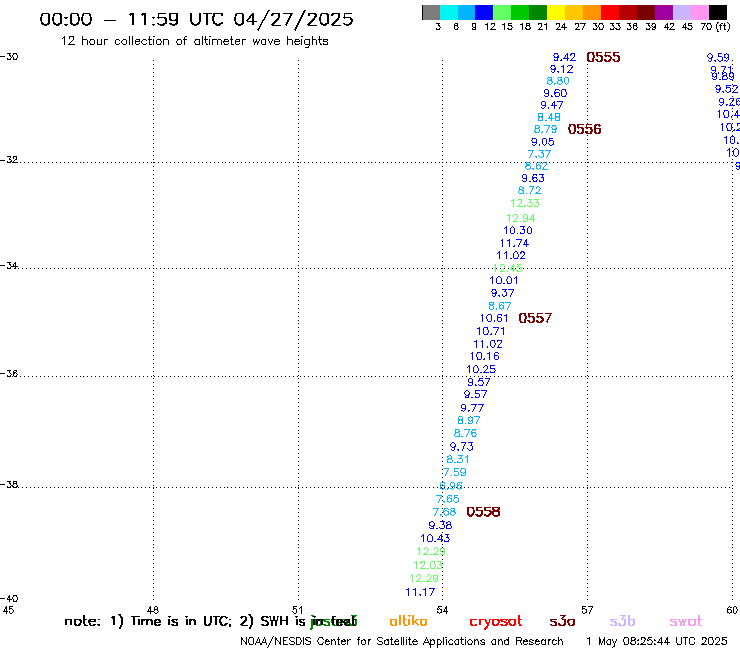This screenshot has width=740, height=650.
Task: Click the 8.97 wave height value
Action: (x=469, y=420)
